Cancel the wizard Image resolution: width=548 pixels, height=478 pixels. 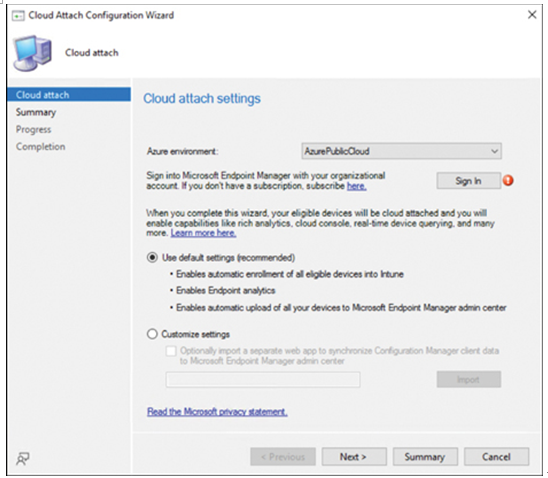(496, 457)
